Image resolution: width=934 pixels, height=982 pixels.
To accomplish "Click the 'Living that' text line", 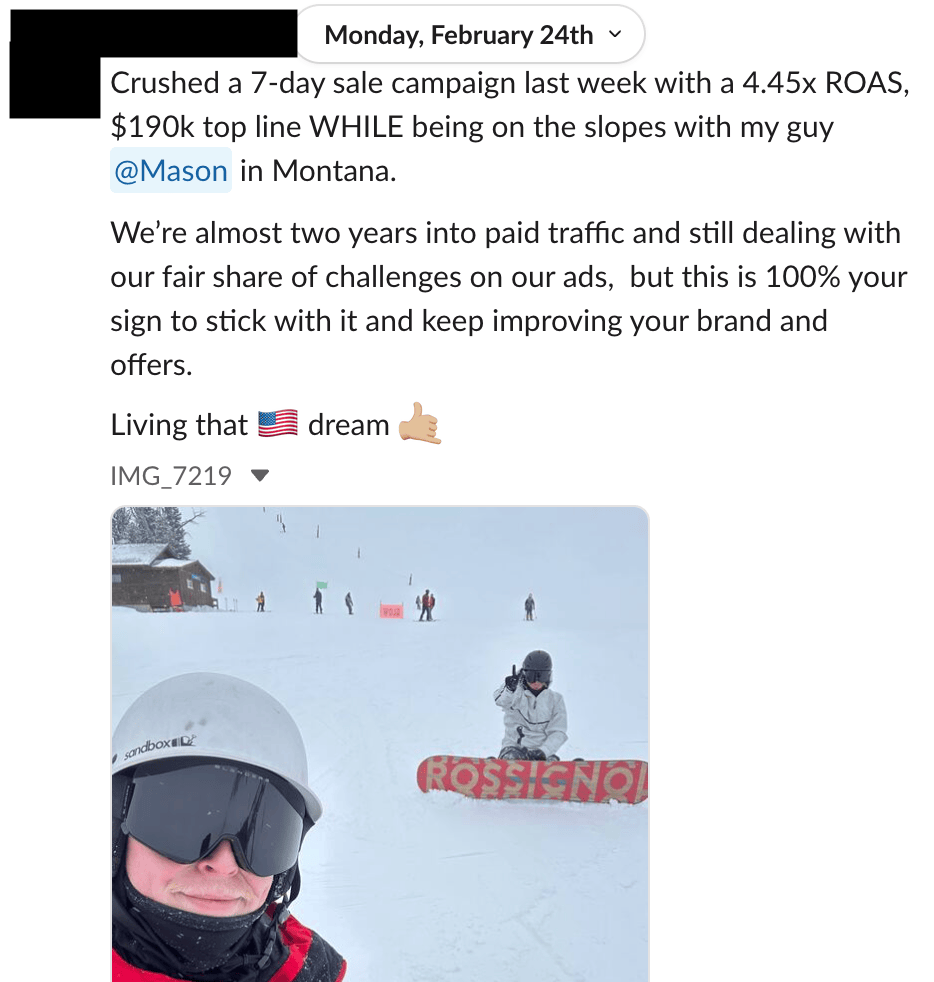I will coord(179,425).
